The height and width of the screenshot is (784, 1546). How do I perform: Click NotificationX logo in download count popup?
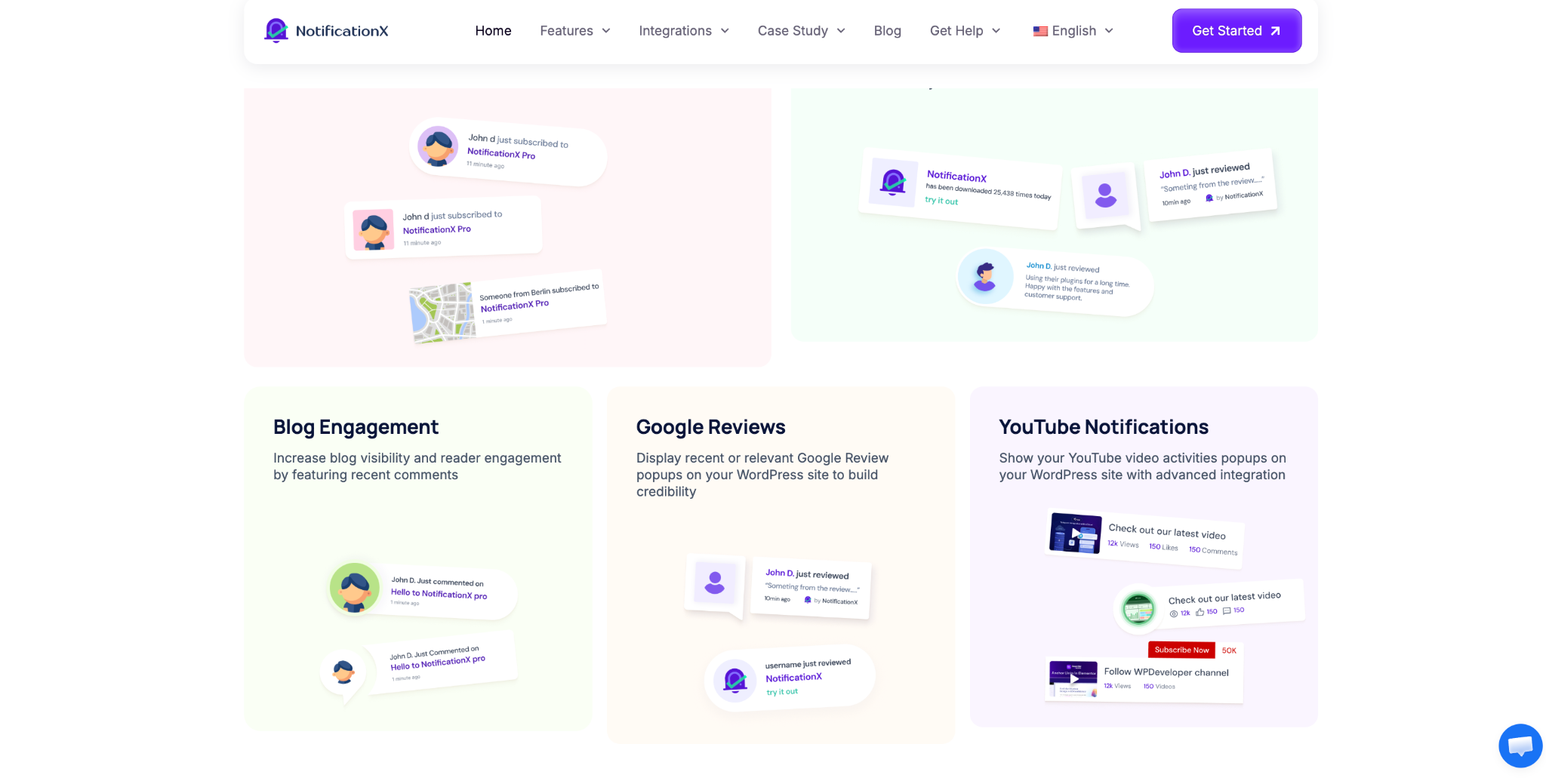pyautogui.click(x=893, y=182)
